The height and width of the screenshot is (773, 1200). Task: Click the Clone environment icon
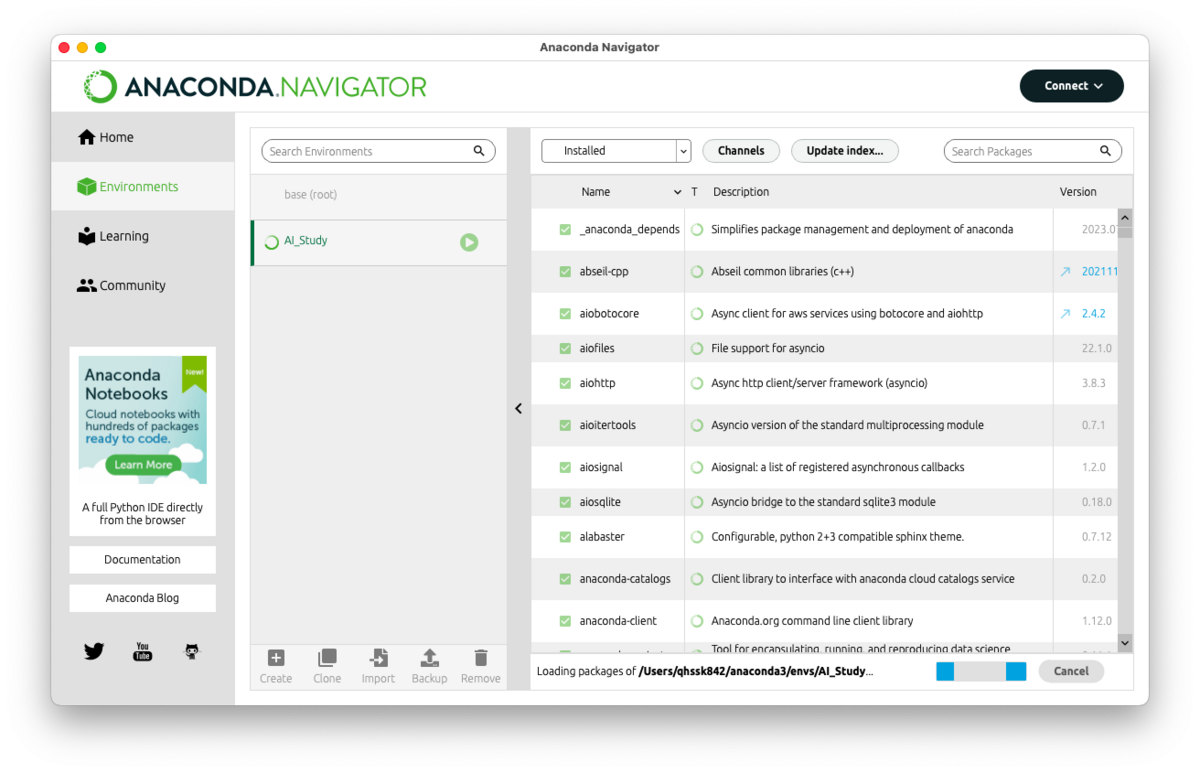coord(327,658)
